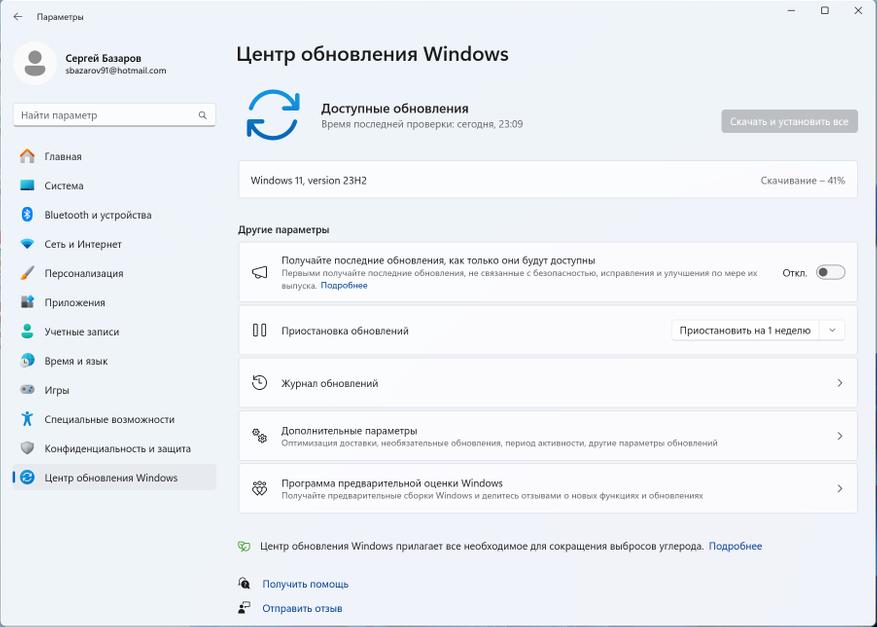Viewport: 877px width, 627px height.
Task: Click the Windows 11, version 23H2 update row
Action: [x=548, y=180]
